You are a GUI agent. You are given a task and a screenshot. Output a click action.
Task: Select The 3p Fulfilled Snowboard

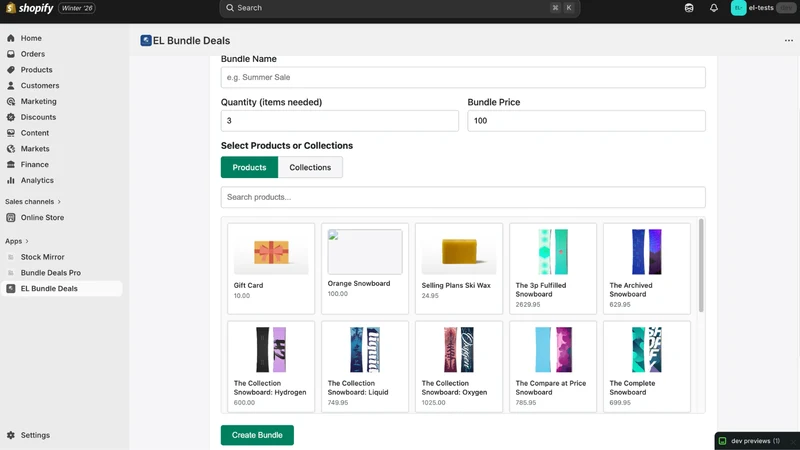coord(553,268)
